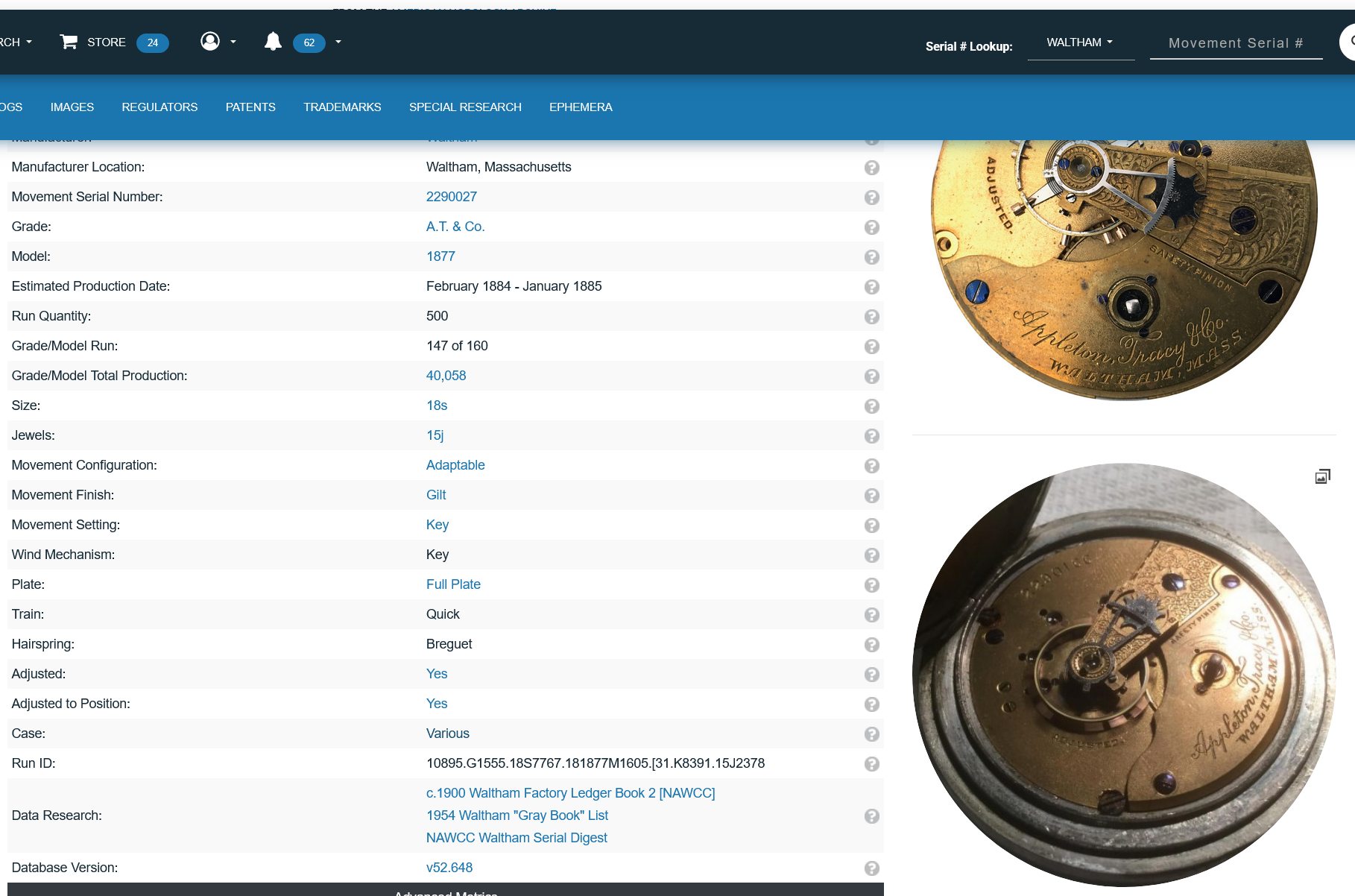Show help for Manufacturer Location row
This screenshot has width=1355, height=896.
(872, 168)
